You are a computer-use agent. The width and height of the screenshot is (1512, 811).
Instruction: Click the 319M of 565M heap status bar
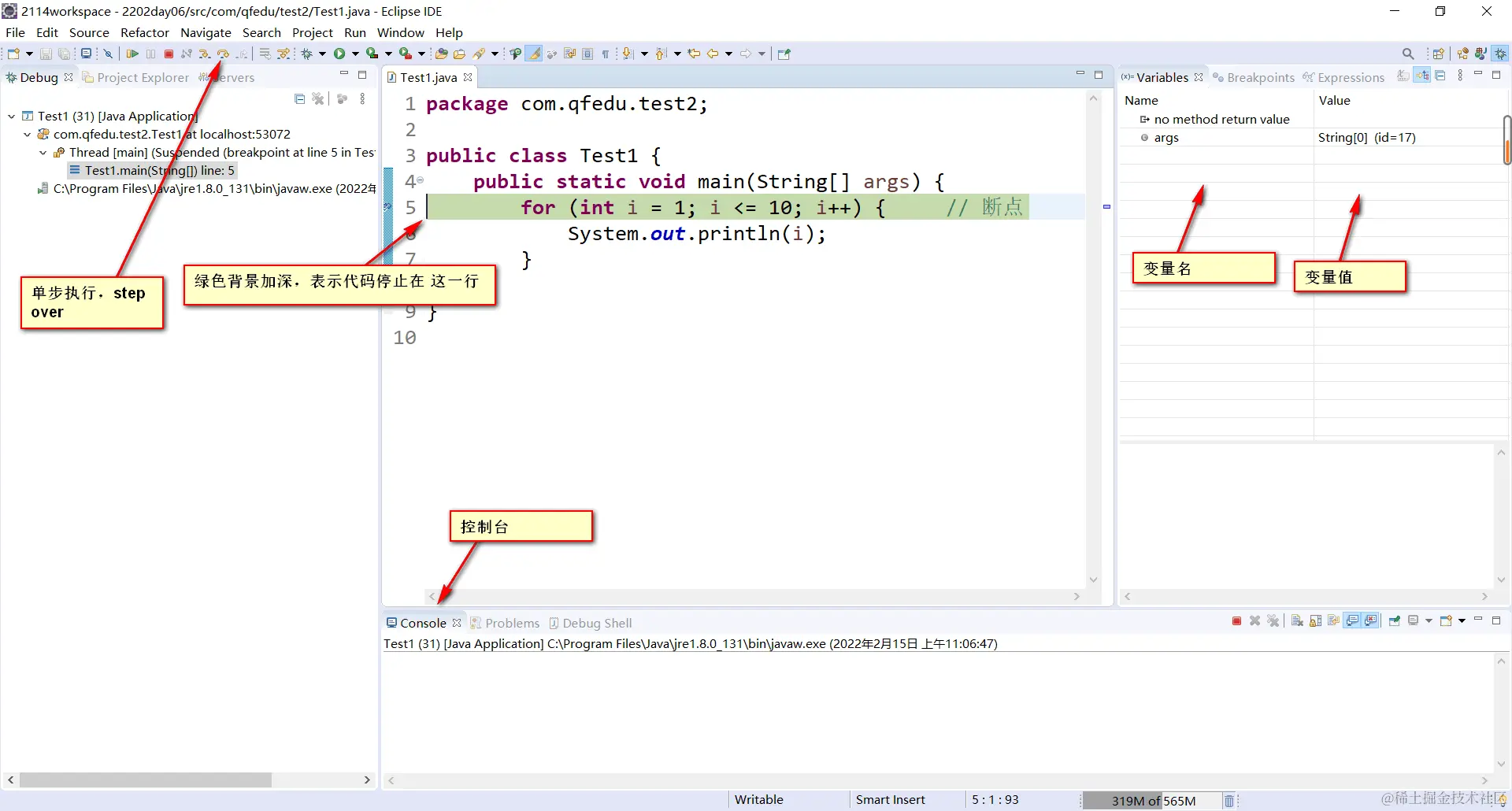pos(1153,801)
